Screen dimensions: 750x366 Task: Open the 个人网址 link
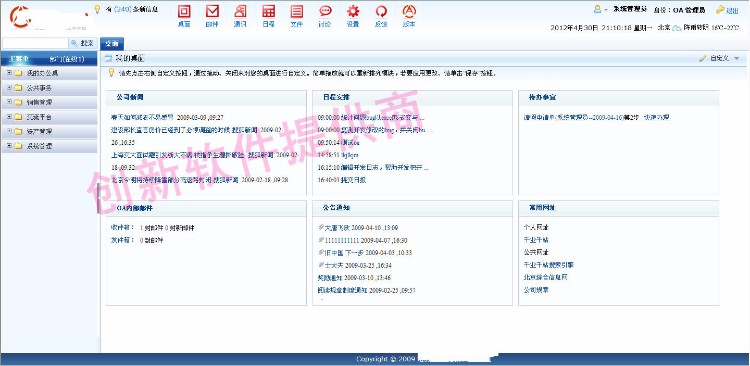536,227
